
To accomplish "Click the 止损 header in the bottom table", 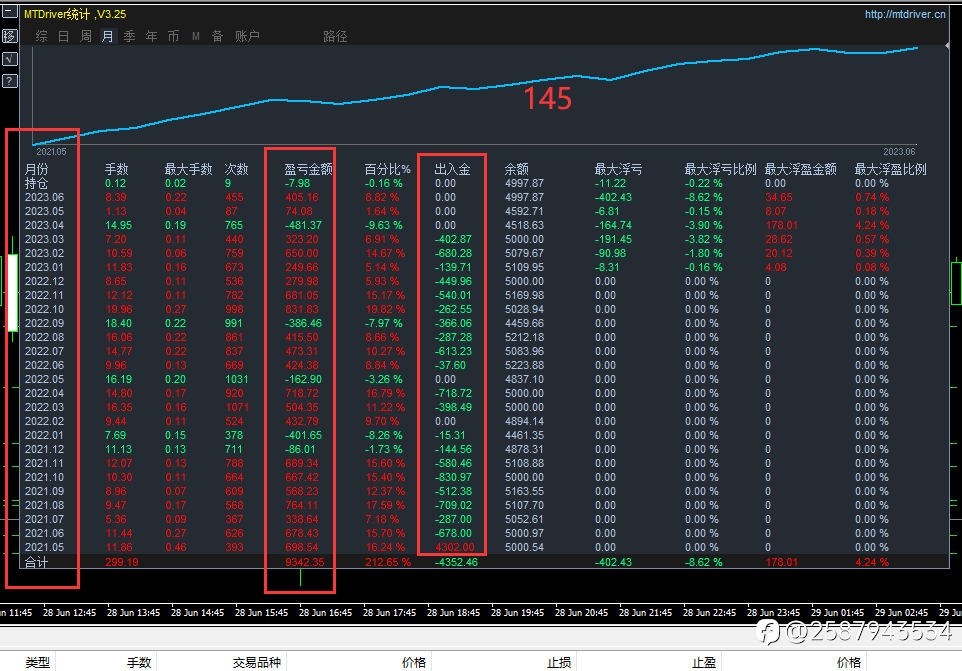I will 559,662.
